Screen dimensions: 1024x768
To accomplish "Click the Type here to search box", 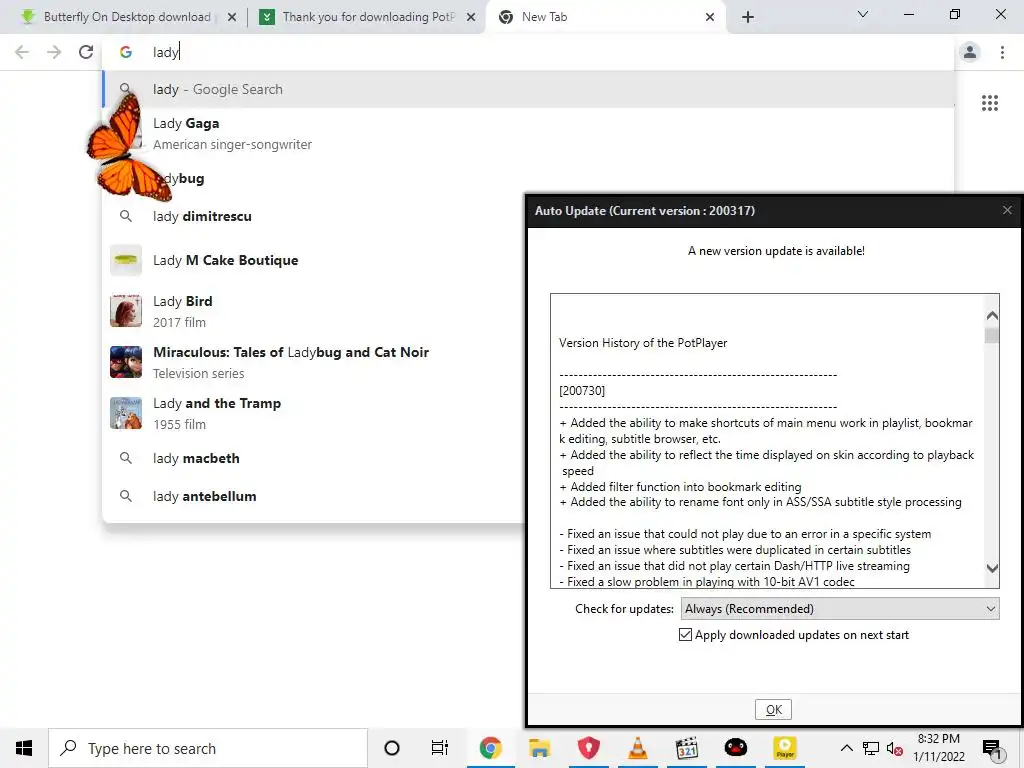I will pyautogui.click(x=208, y=748).
